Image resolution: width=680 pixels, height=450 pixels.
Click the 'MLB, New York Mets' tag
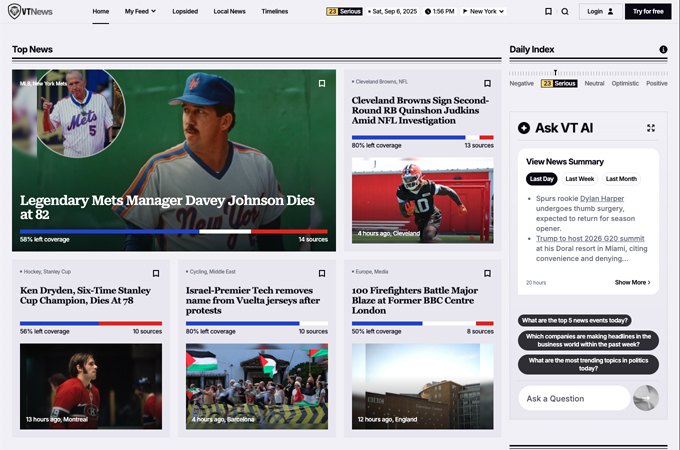(x=43, y=83)
